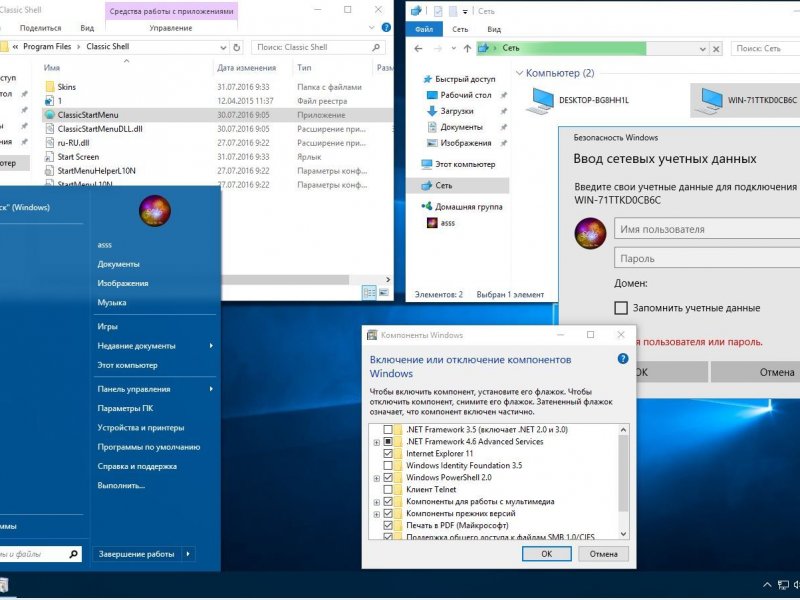The height and width of the screenshot is (600, 800).
Task: Click the Homegroup (Домашняя группа) icon
Action: tap(427, 206)
